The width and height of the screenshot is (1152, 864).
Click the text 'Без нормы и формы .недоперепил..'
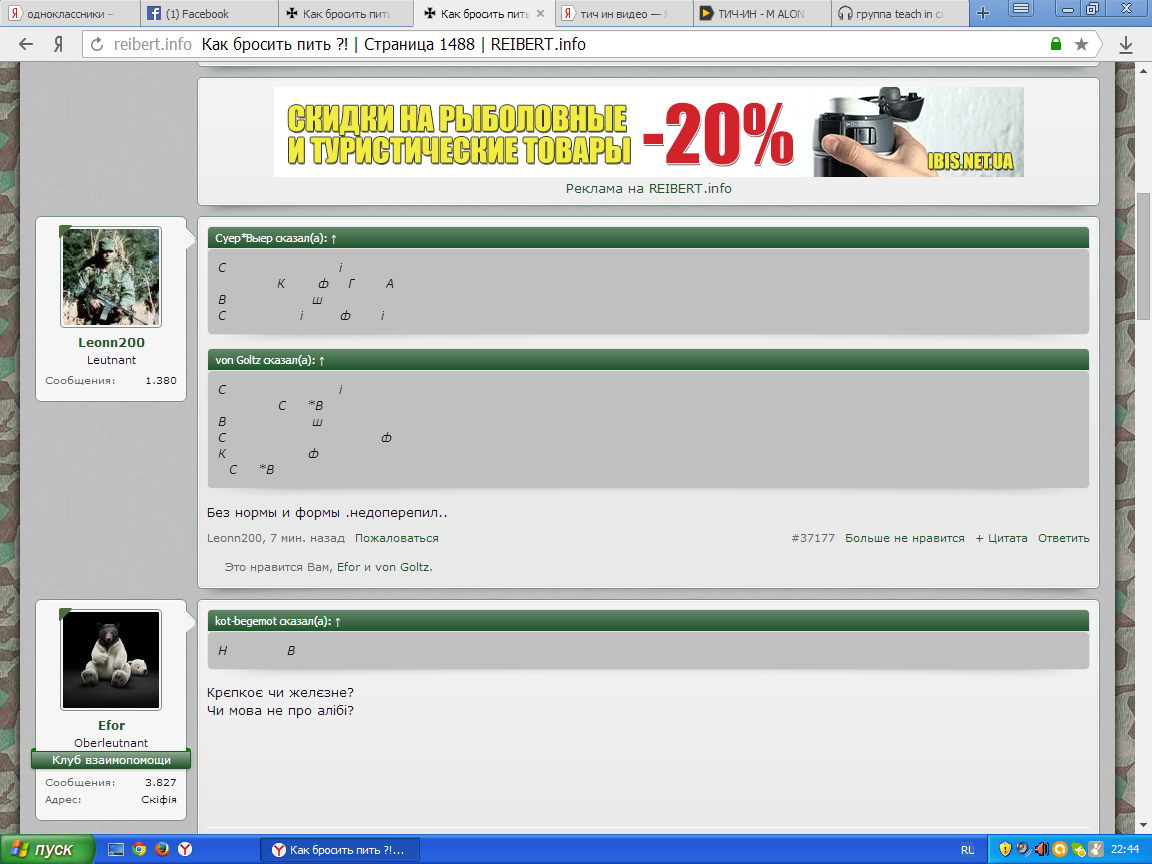tap(327, 513)
